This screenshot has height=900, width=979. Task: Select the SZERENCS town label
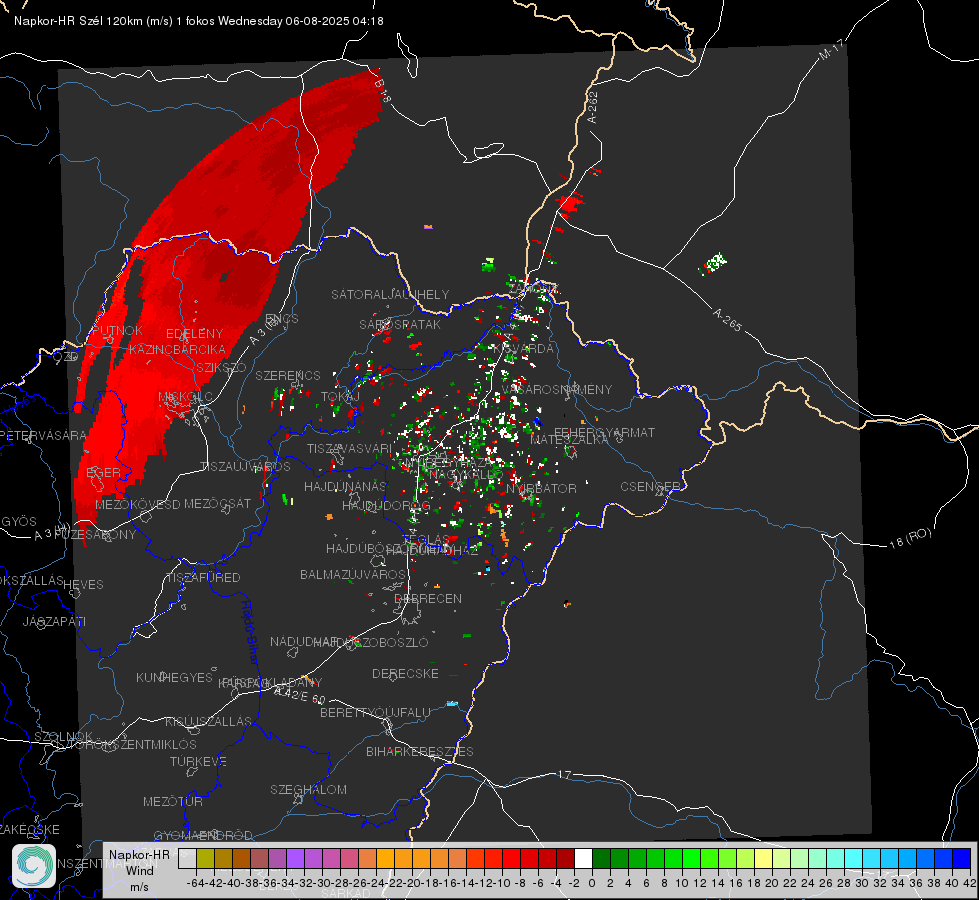tap(288, 375)
